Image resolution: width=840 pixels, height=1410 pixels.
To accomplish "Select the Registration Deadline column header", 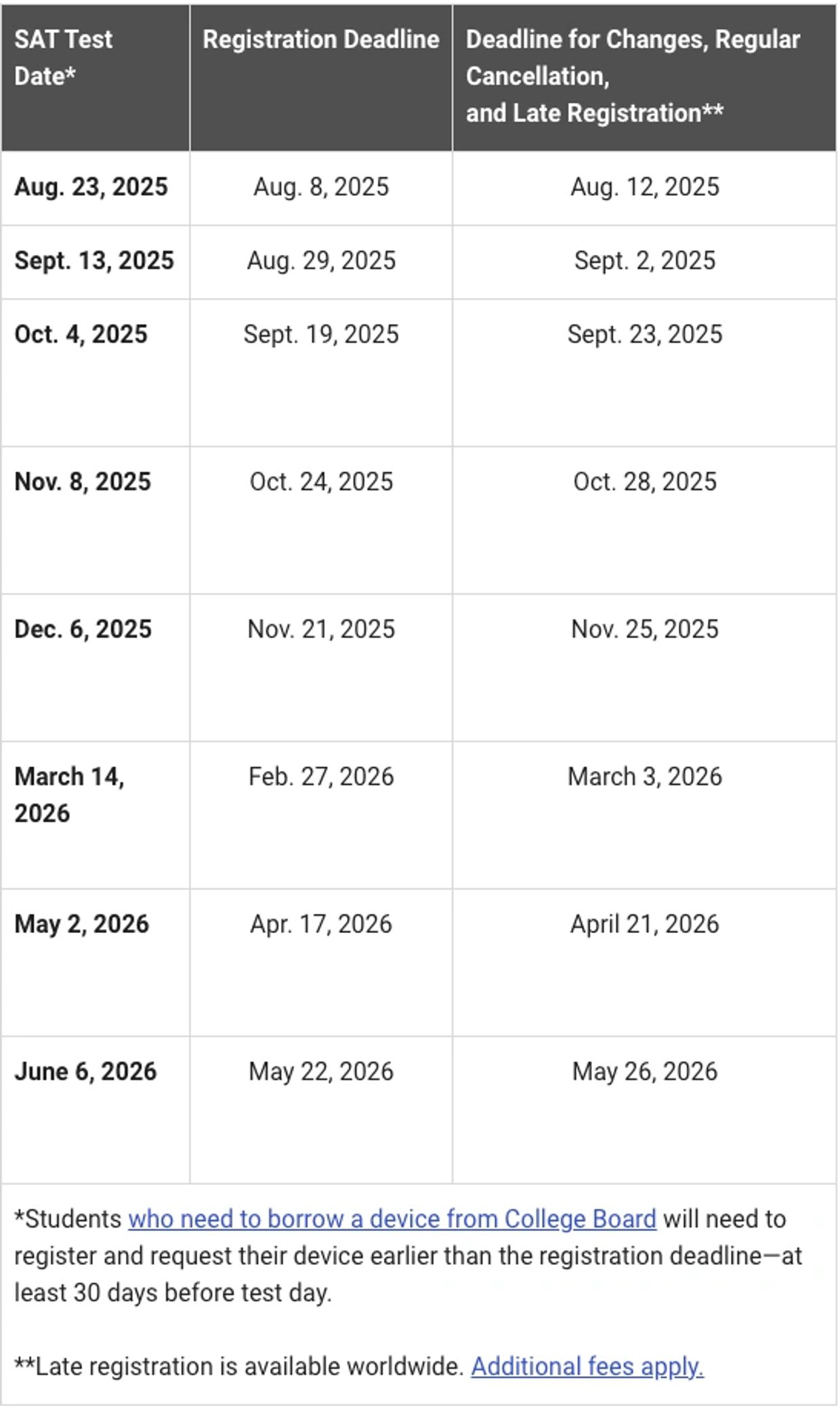I will click(321, 39).
